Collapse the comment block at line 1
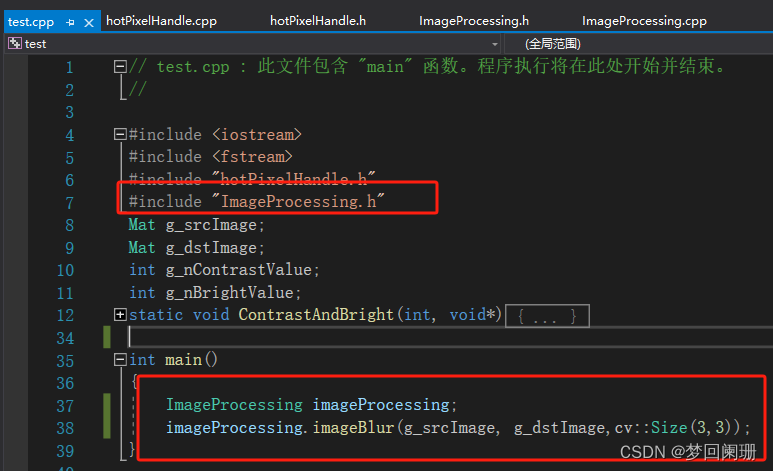The width and height of the screenshot is (773, 471). 120,66
